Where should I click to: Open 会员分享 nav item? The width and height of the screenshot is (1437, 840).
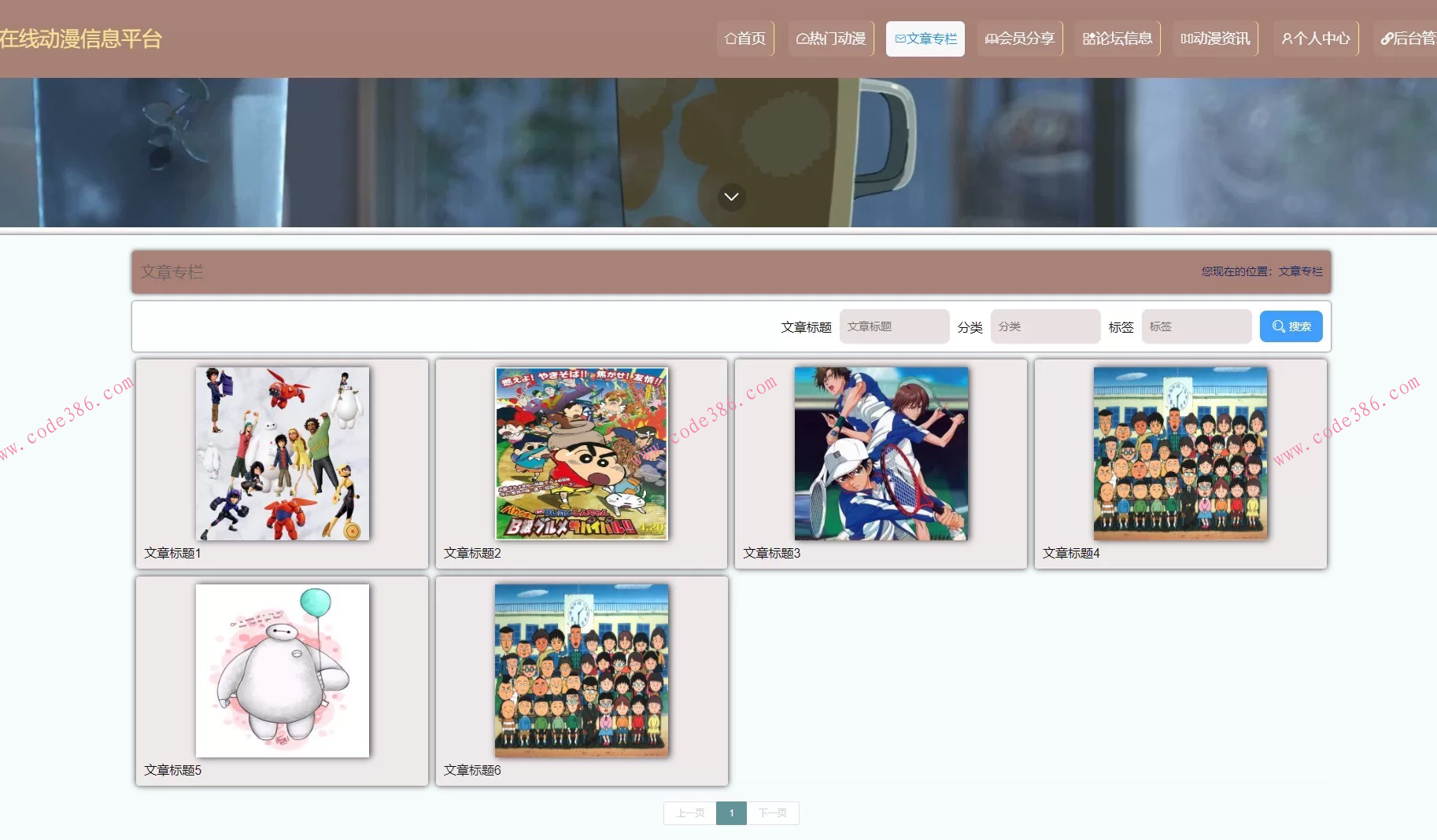tap(1020, 39)
